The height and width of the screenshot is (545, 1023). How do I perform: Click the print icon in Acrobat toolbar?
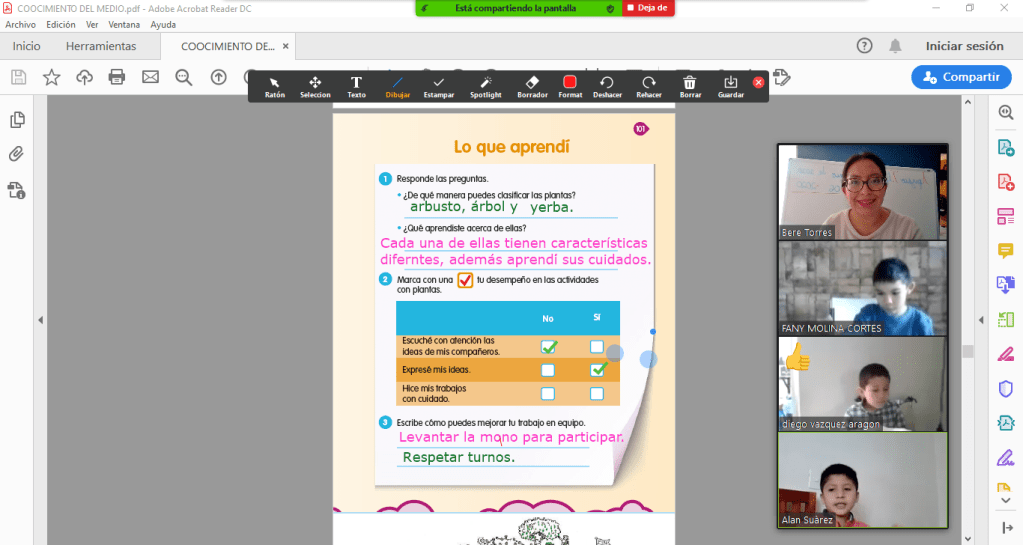117,77
